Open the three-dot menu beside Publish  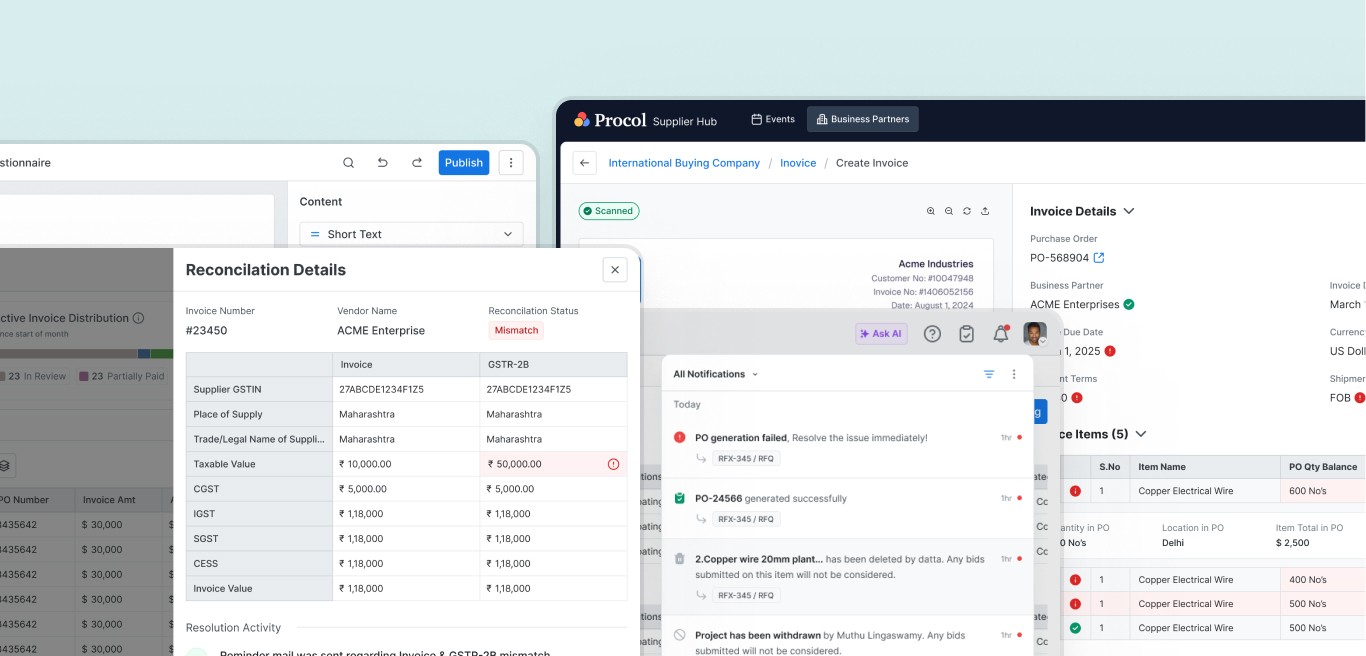(x=511, y=163)
